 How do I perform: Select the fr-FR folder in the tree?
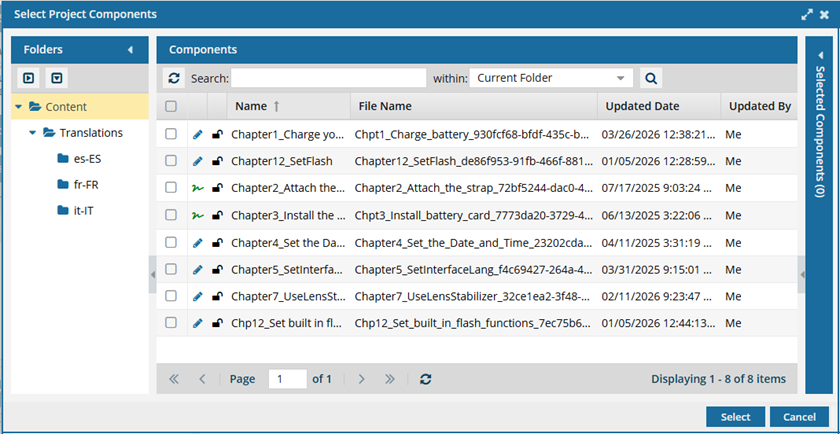(86, 184)
